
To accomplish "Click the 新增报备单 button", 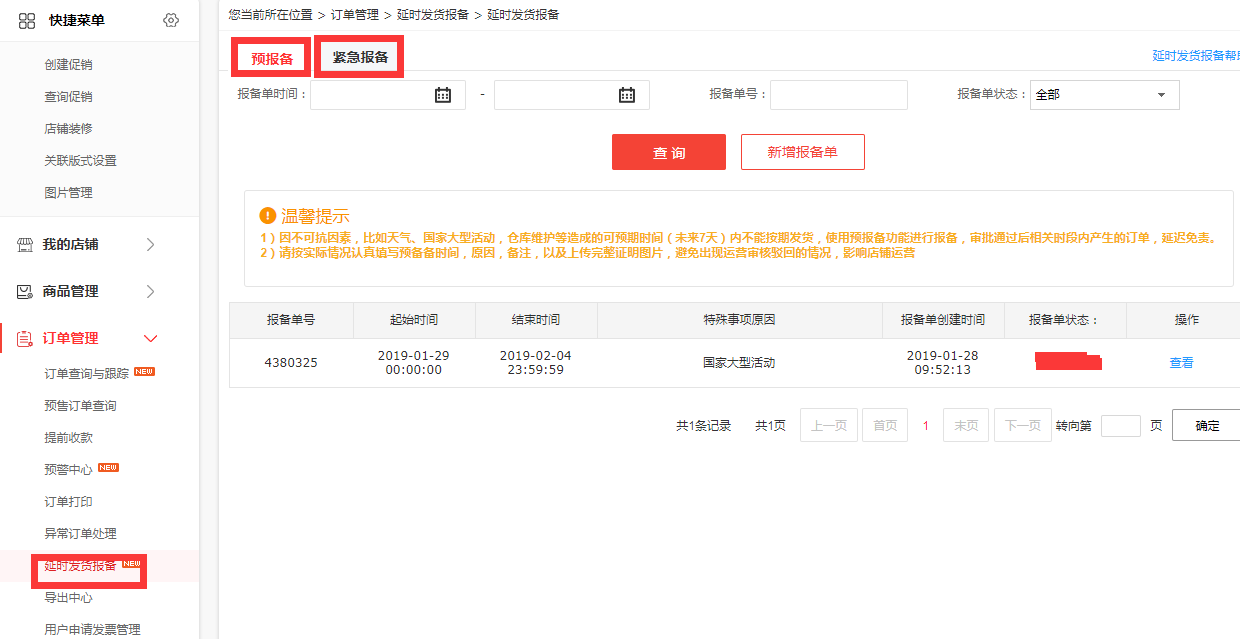I will click(802, 153).
